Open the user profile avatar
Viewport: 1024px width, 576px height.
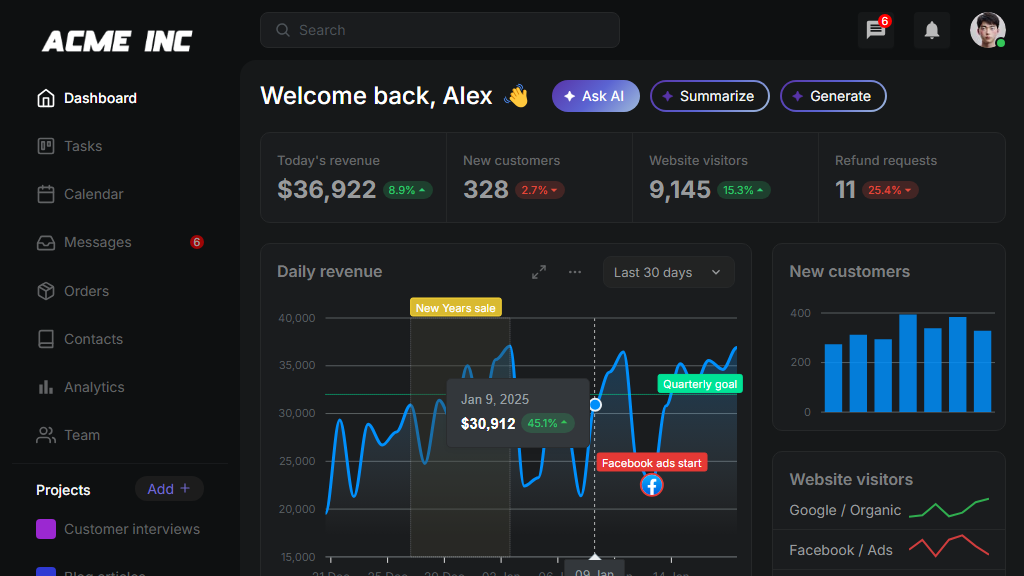[x=987, y=30]
